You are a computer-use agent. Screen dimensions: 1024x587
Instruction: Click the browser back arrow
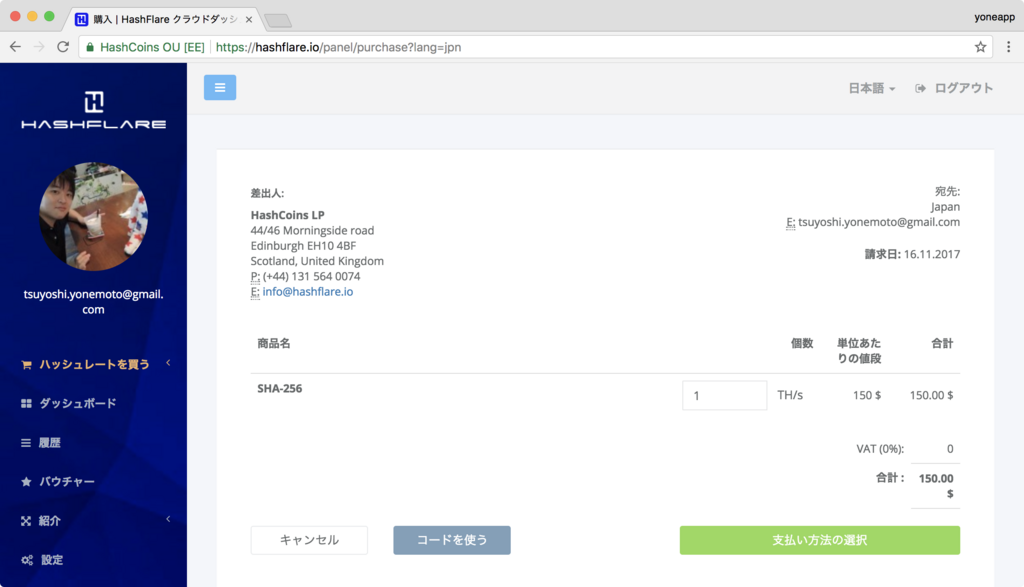[16, 47]
